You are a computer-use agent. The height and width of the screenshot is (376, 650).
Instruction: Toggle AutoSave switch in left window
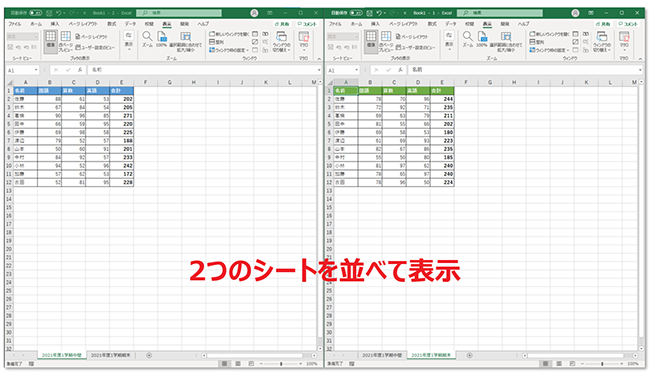36,13
